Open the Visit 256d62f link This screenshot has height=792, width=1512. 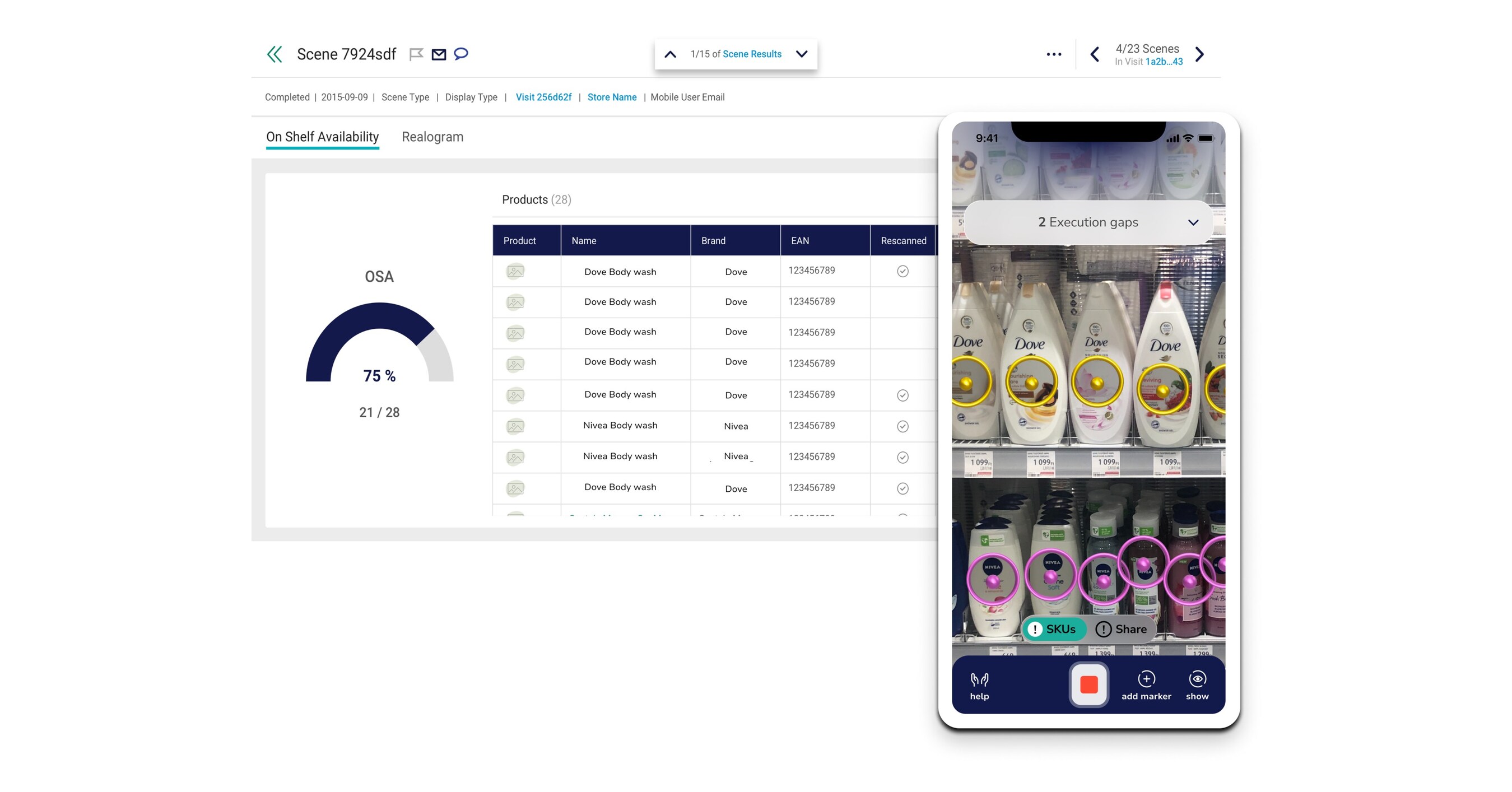pos(543,97)
